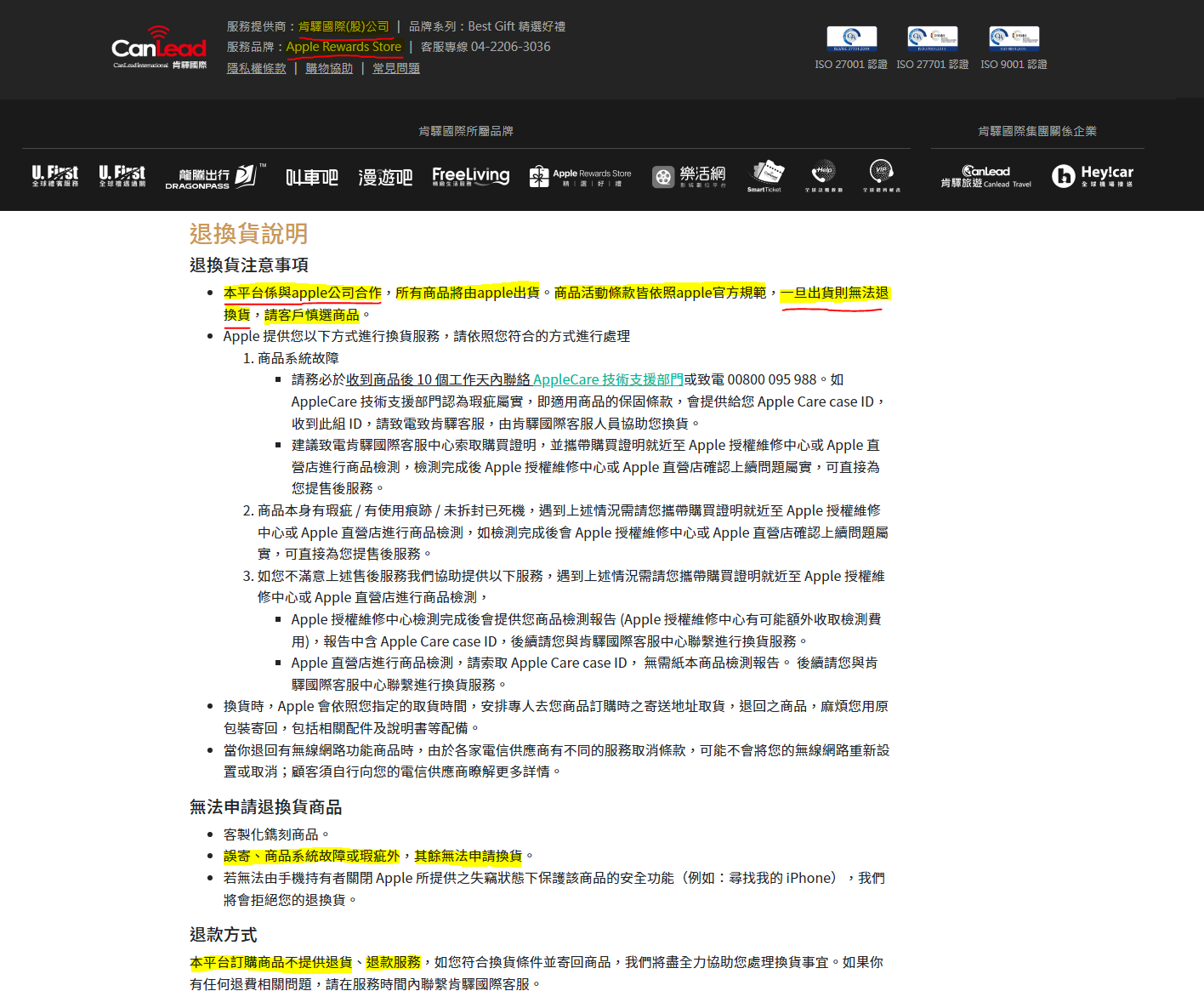1204x1008 pixels.
Task: Open the Hey!car 全球機場接送 logo
Action: pyautogui.click(x=1093, y=176)
